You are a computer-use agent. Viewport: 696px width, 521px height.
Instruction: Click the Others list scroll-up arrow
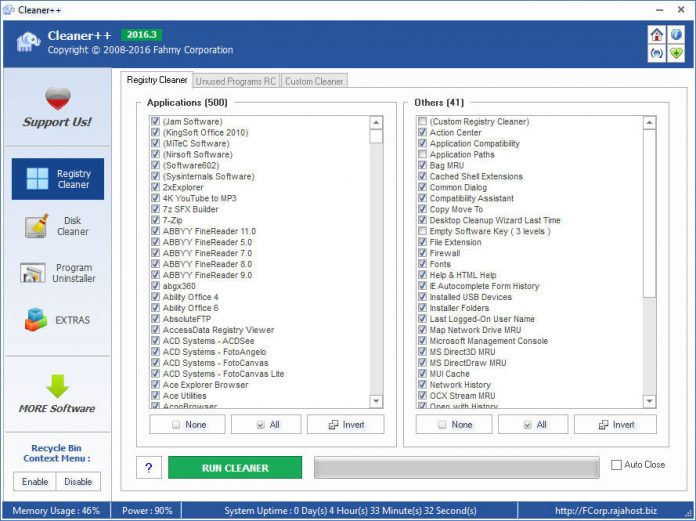649,122
